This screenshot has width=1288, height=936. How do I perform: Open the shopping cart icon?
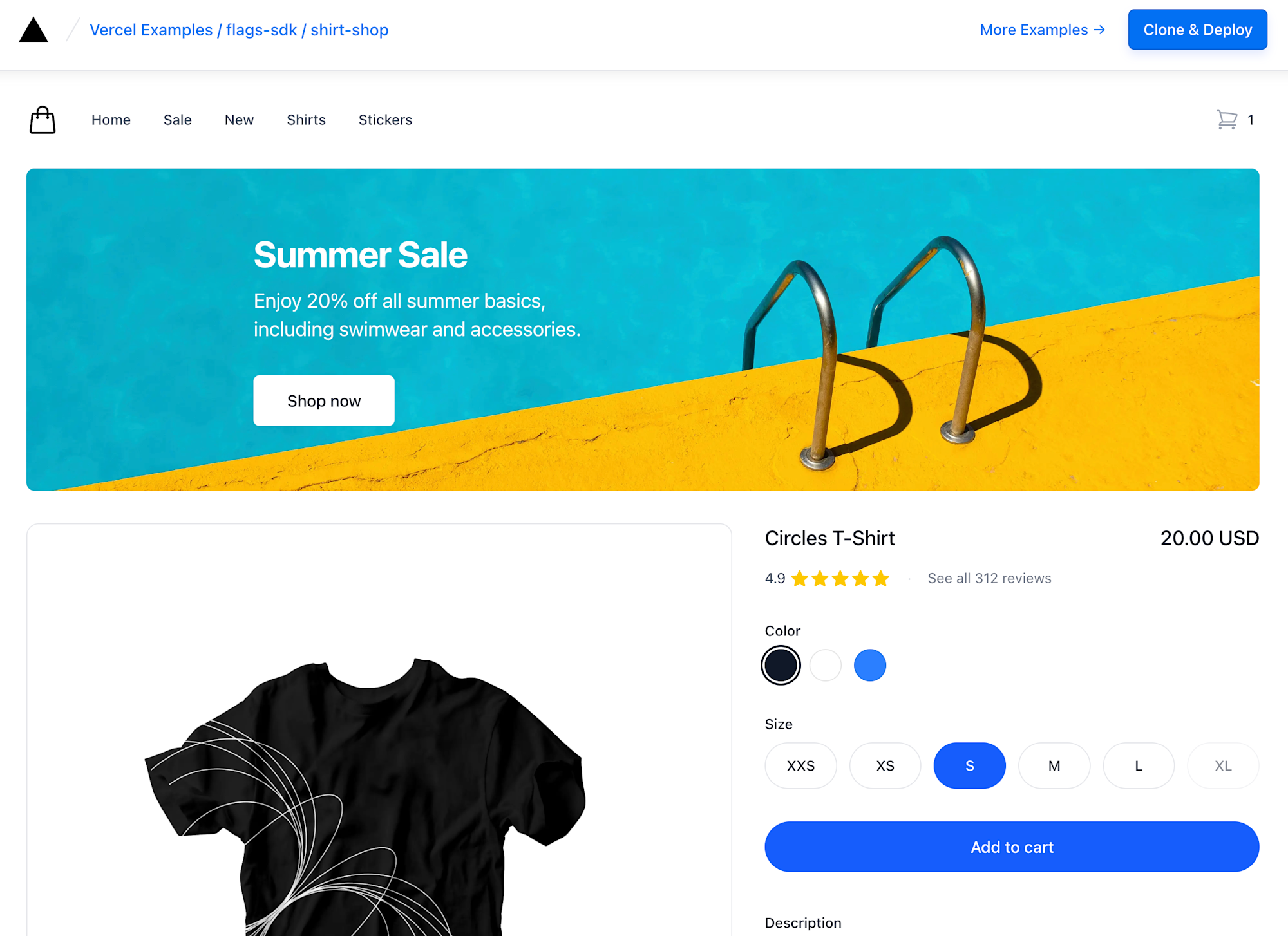(x=1227, y=120)
